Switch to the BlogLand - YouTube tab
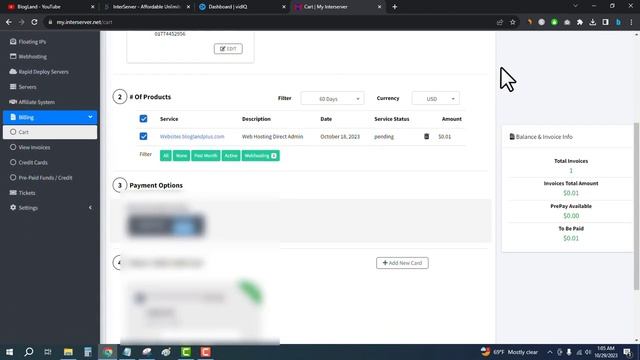Screen dimensions: 640x360 [51, 7]
